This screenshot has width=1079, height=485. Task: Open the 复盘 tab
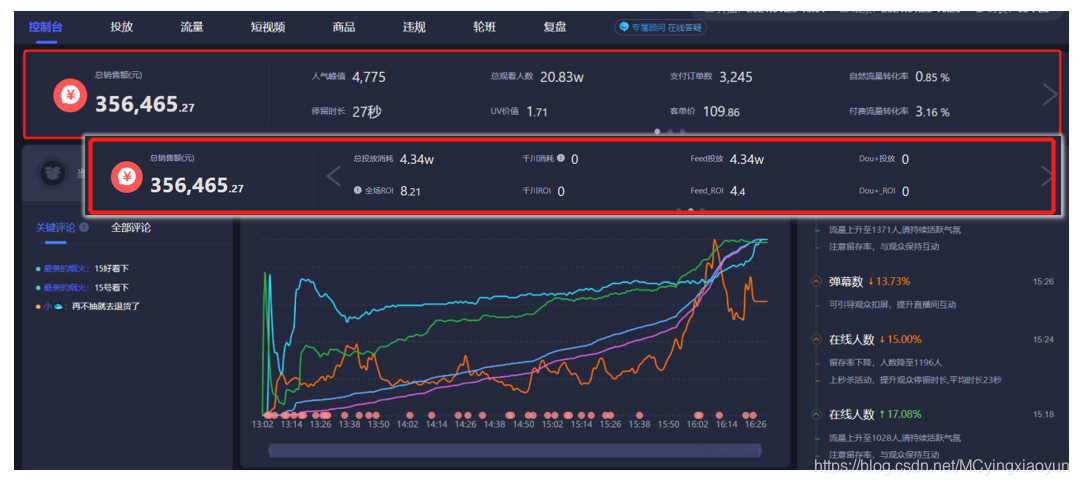[x=555, y=28]
